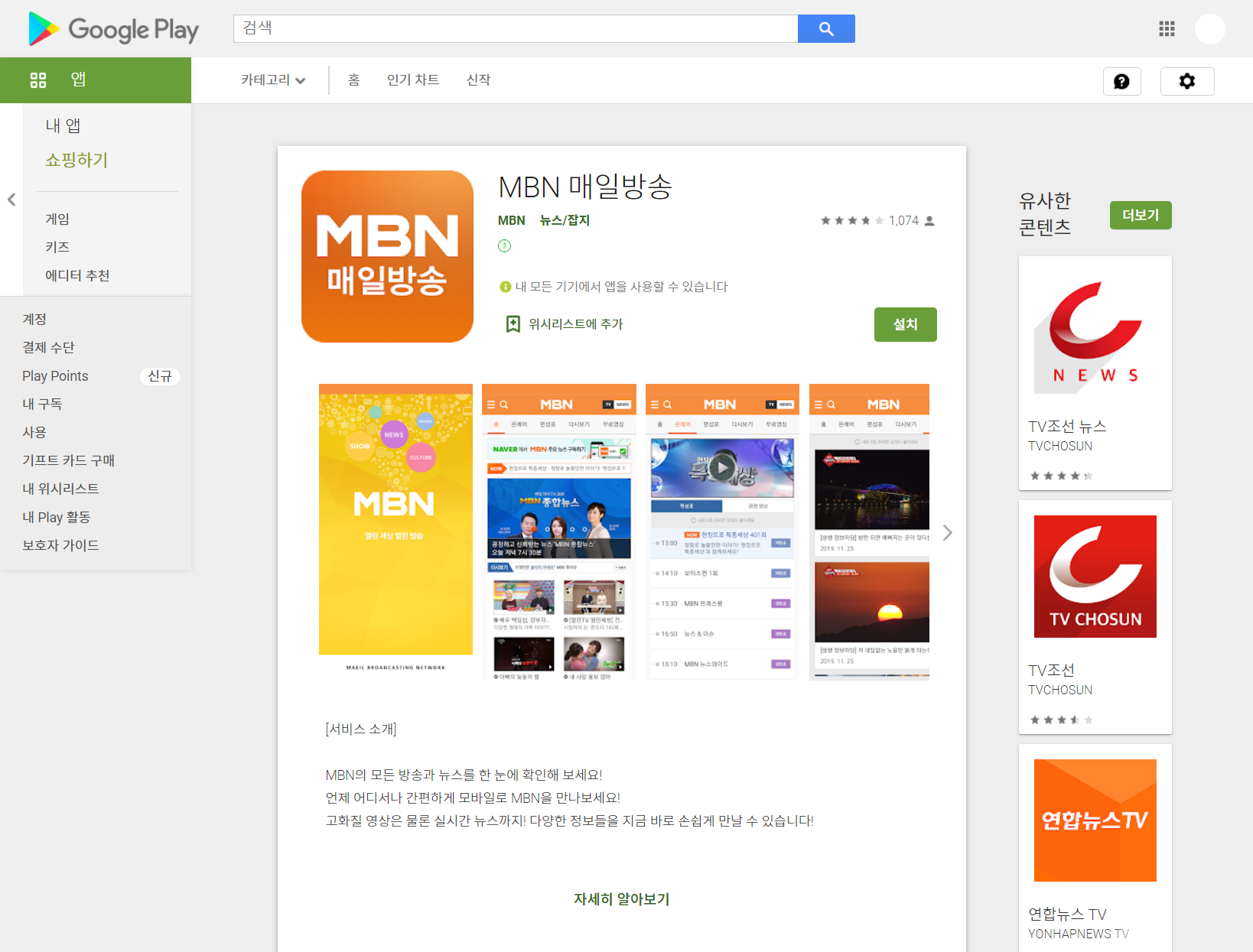The height and width of the screenshot is (952, 1253).
Task: Open the yellow MBN splash screenshot
Action: point(395,532)
